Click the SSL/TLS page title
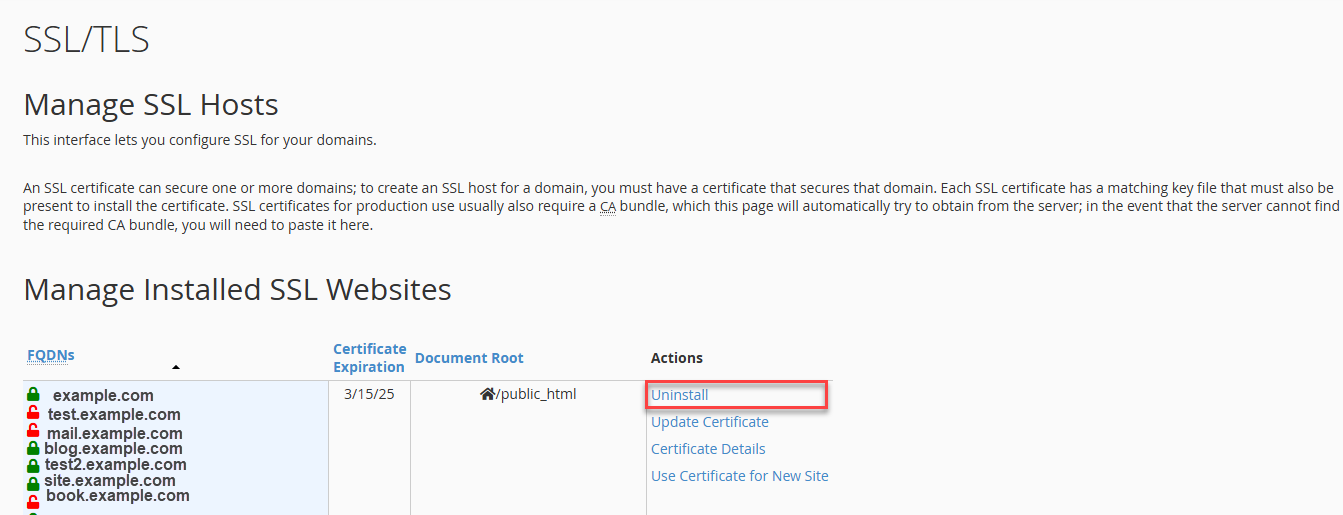 (86, 39)
